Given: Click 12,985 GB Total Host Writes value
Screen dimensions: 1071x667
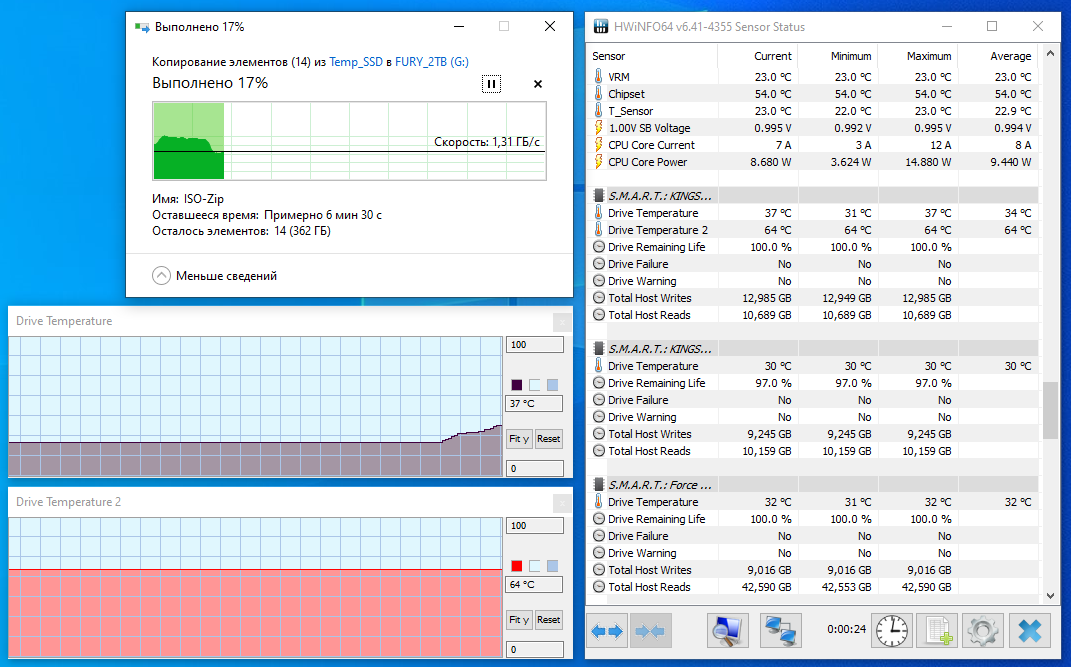Looking at the screenshot, I should [x=766, y=298].
